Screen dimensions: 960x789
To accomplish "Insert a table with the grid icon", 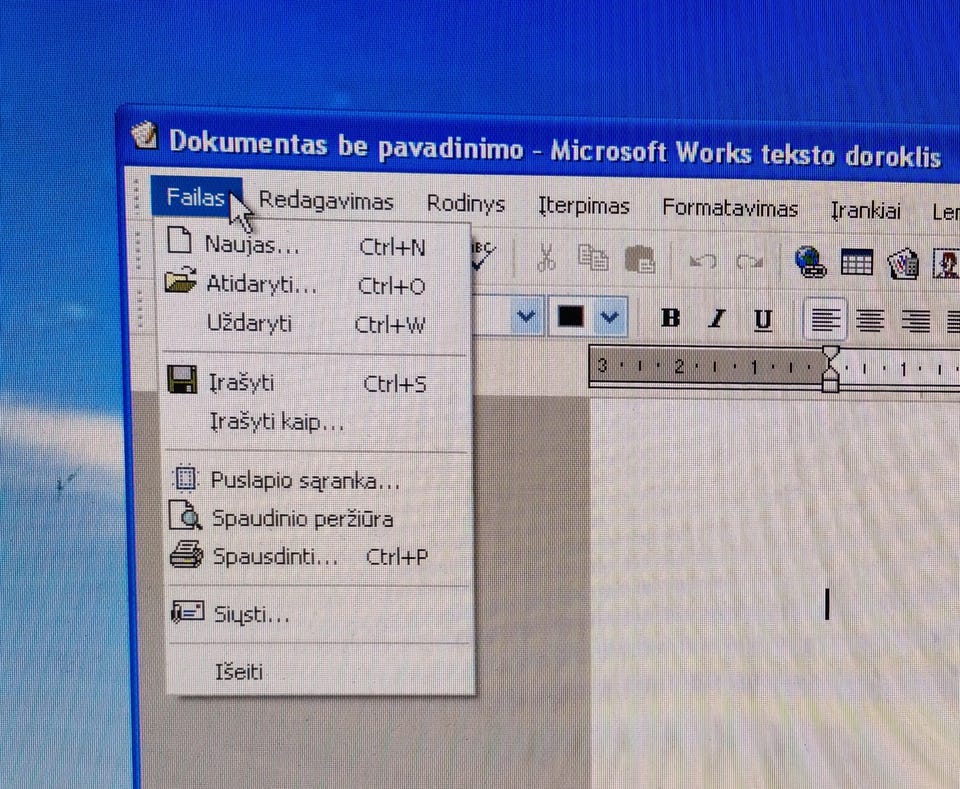I will 857,263.
